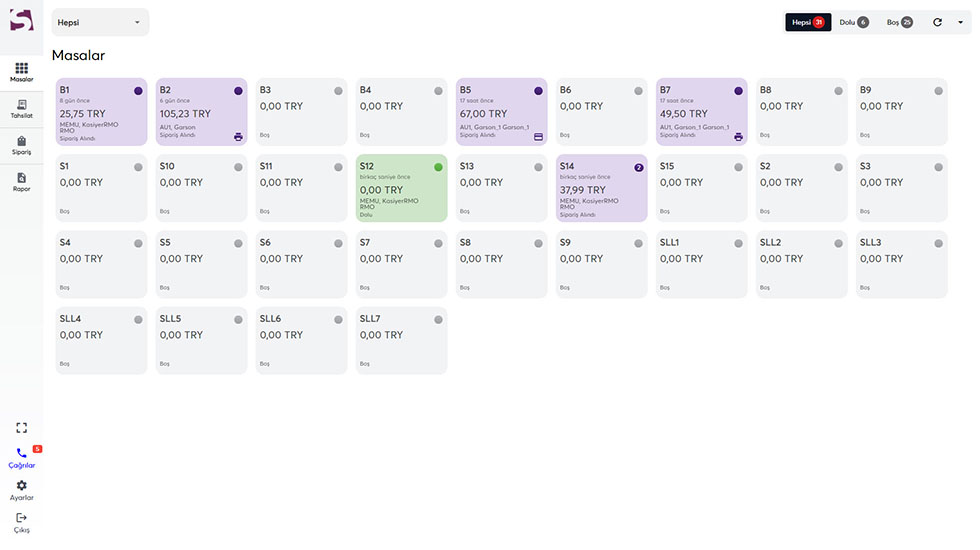Click the refresh icon in top bar
The image size is (980, 550).
click(x=937, y=22)
